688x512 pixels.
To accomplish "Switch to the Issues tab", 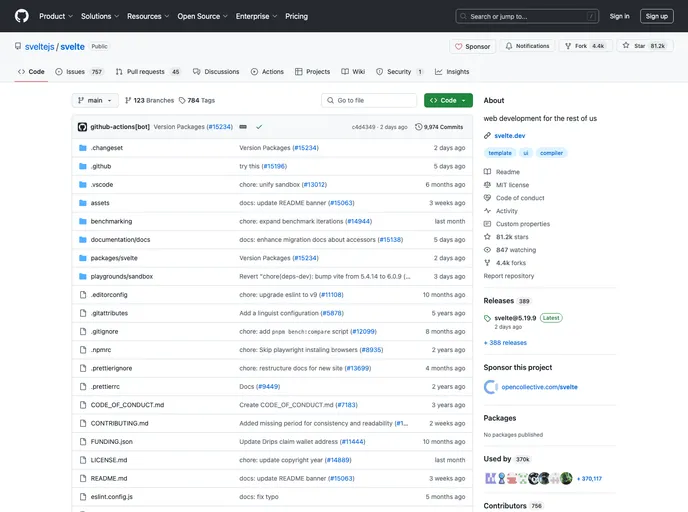I will coord(79,72).
